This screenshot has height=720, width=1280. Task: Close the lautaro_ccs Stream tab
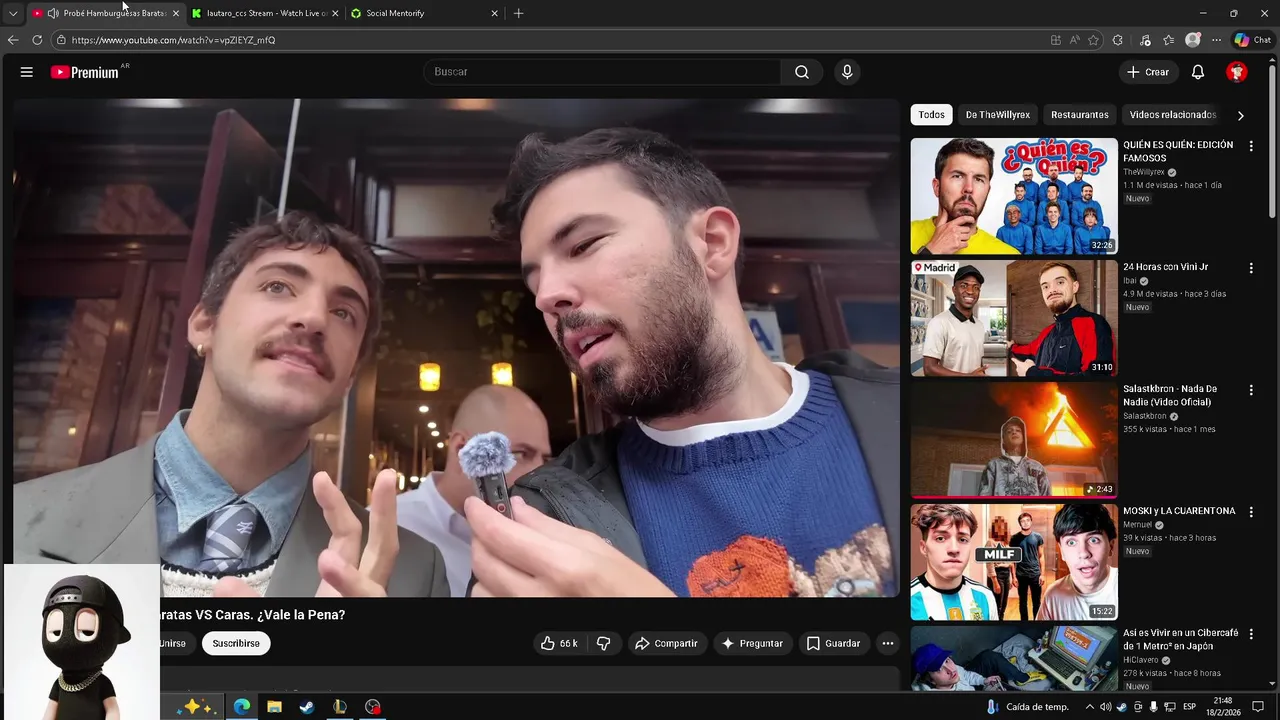coord(335,13)
